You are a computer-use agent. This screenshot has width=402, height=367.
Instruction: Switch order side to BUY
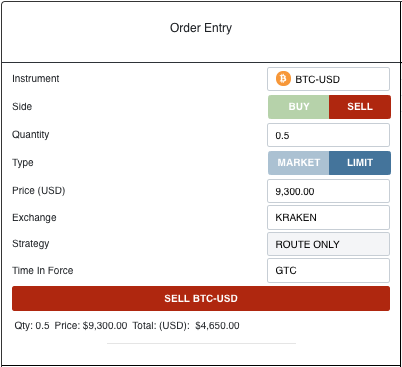coord(299,107)
